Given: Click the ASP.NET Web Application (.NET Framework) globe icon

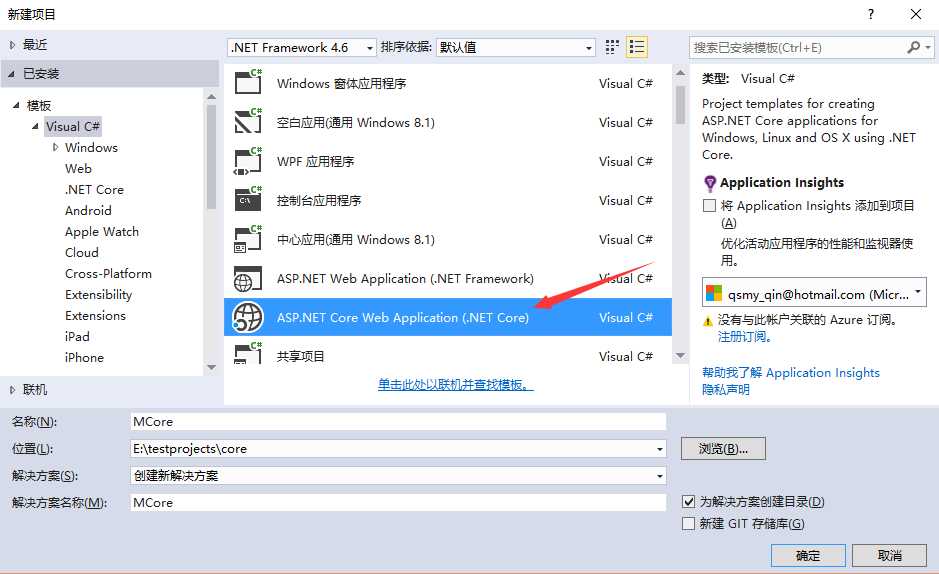Looking at the screenshot, I should 248,278.
